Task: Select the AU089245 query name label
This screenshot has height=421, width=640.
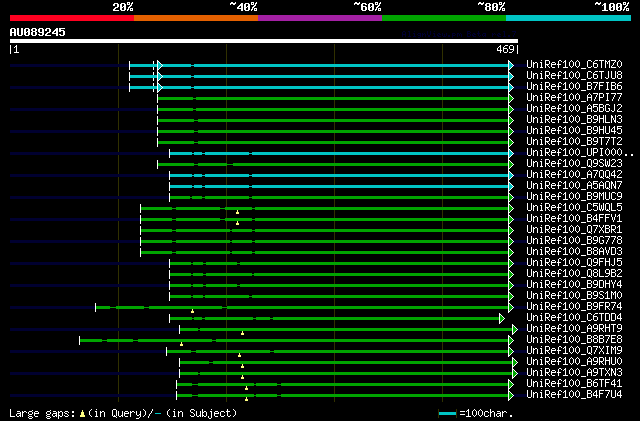Action: [38, 32]
